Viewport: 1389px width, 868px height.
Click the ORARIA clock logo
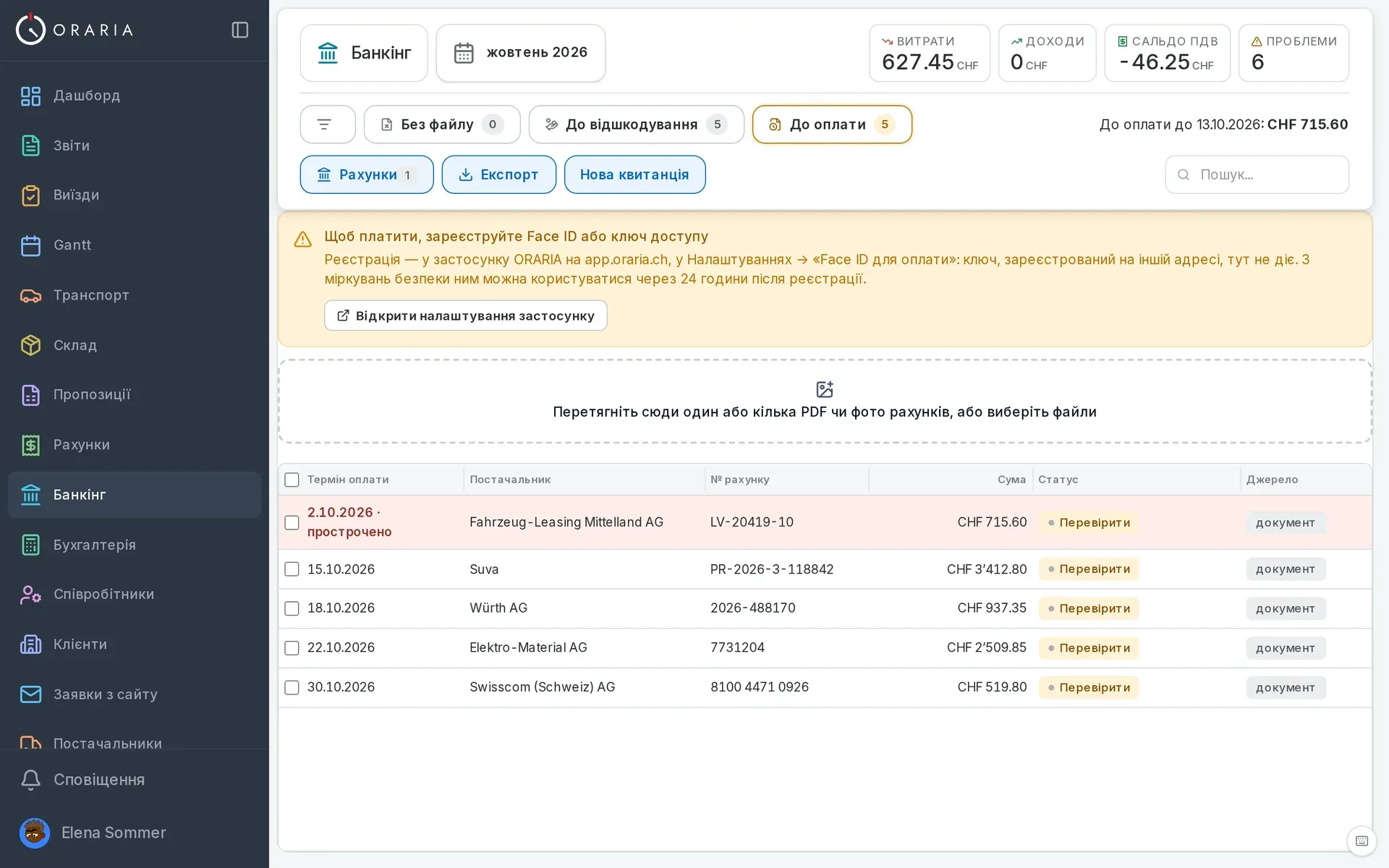pyautogui.click(x=30, y=30)
